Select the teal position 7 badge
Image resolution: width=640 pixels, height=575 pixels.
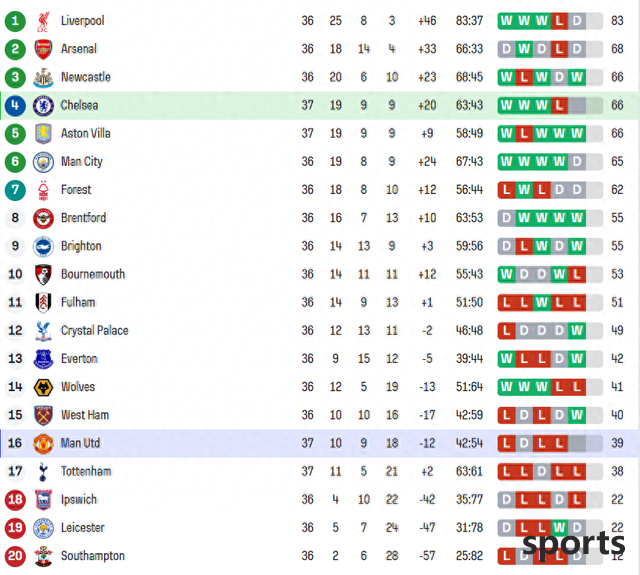[15, 190]
